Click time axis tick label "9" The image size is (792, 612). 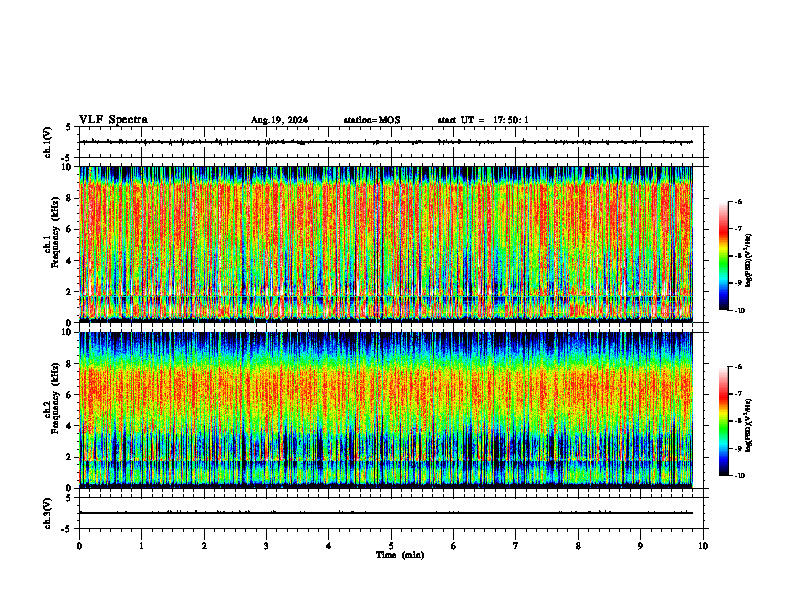click(640, 546)
